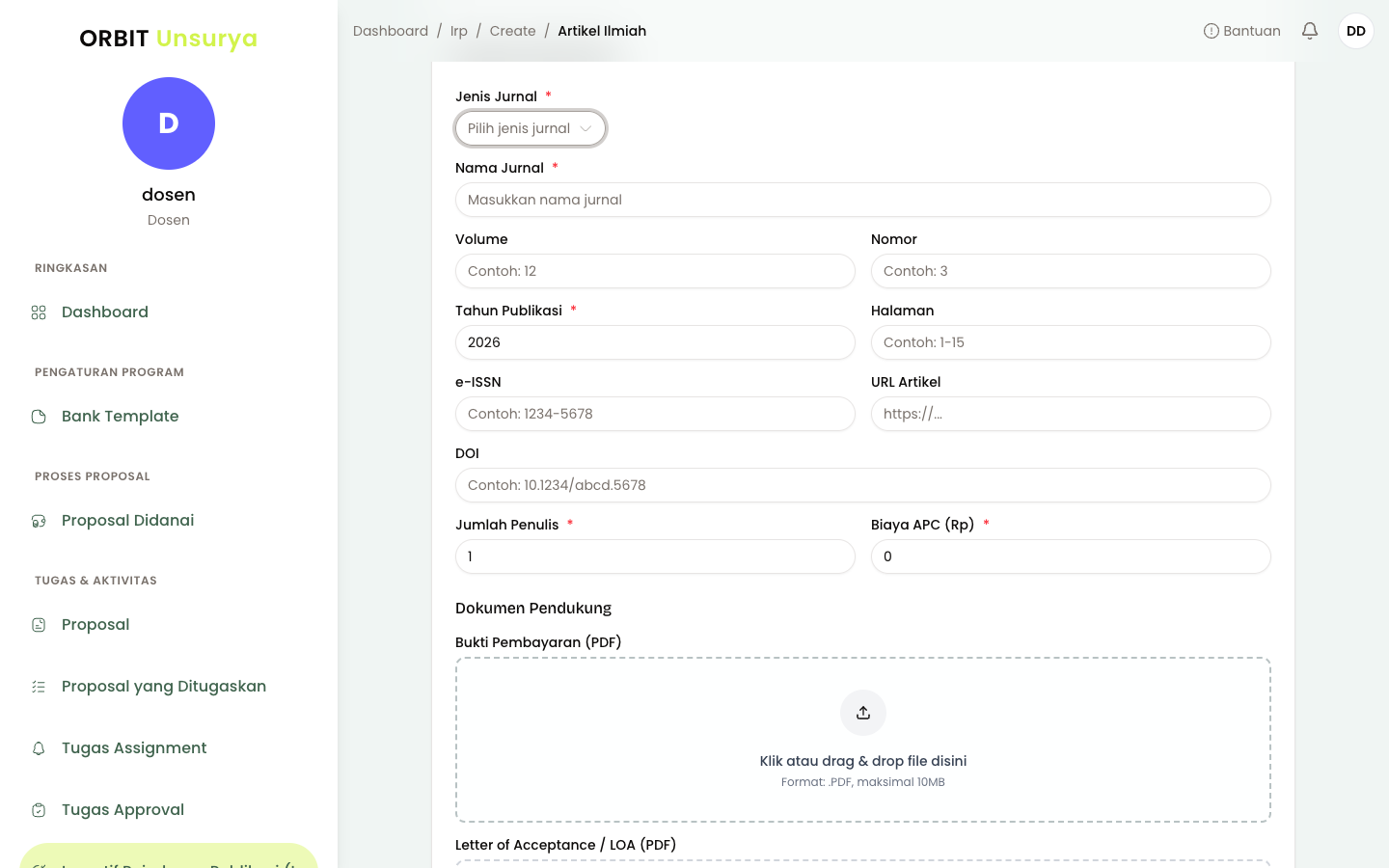
Task: Click the Jumlah Penulis number field
Action: pyautogui.click(x=655, y=556)
